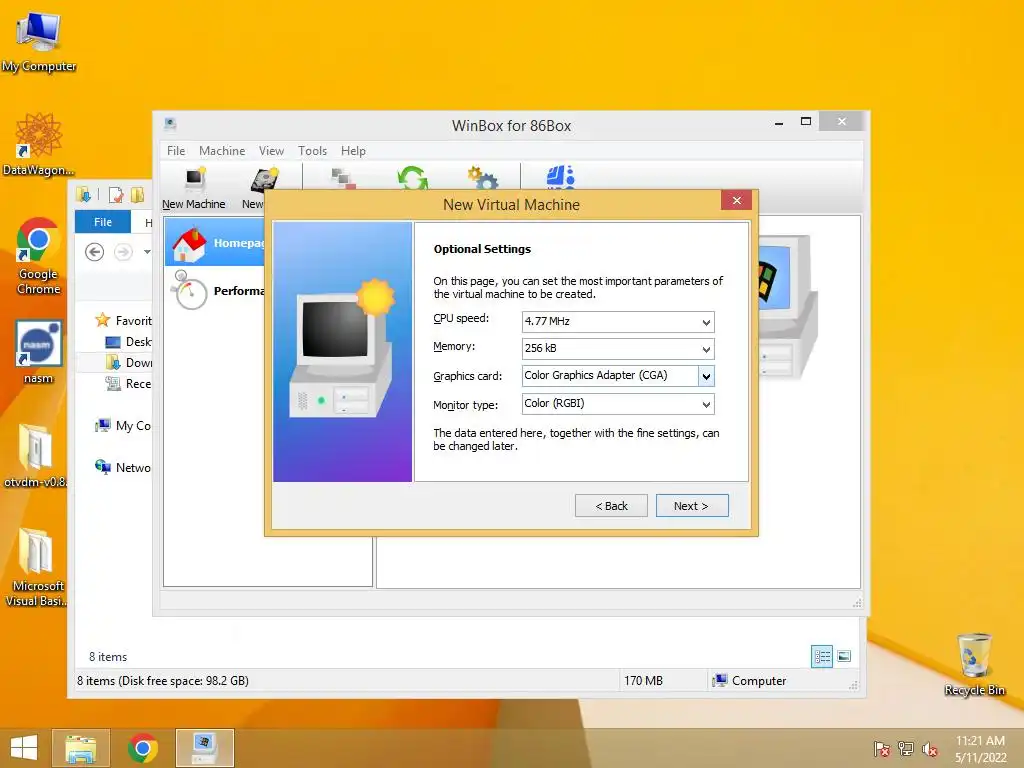Close the New Virtual Machine dialog

737,200
